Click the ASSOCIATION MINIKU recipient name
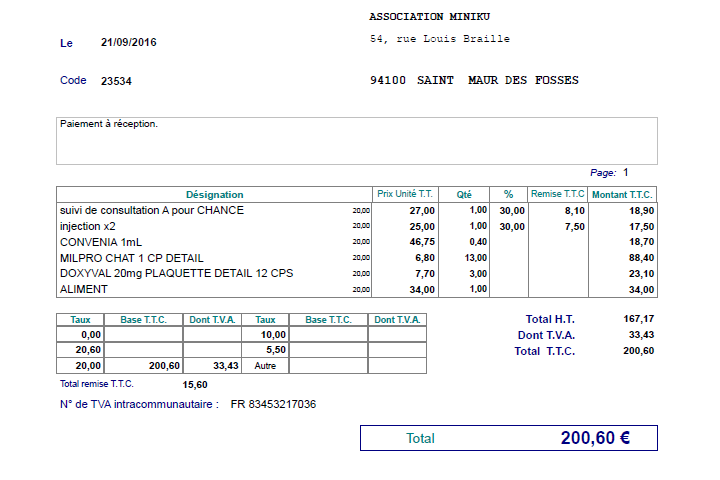The image size is (720, 480). (x=429, y=17)
